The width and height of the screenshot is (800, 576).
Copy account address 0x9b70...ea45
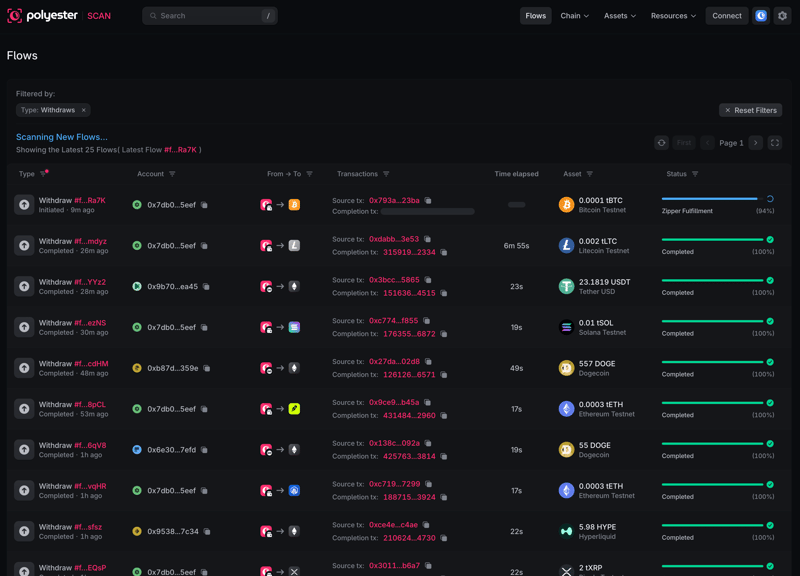click(206, 287)
